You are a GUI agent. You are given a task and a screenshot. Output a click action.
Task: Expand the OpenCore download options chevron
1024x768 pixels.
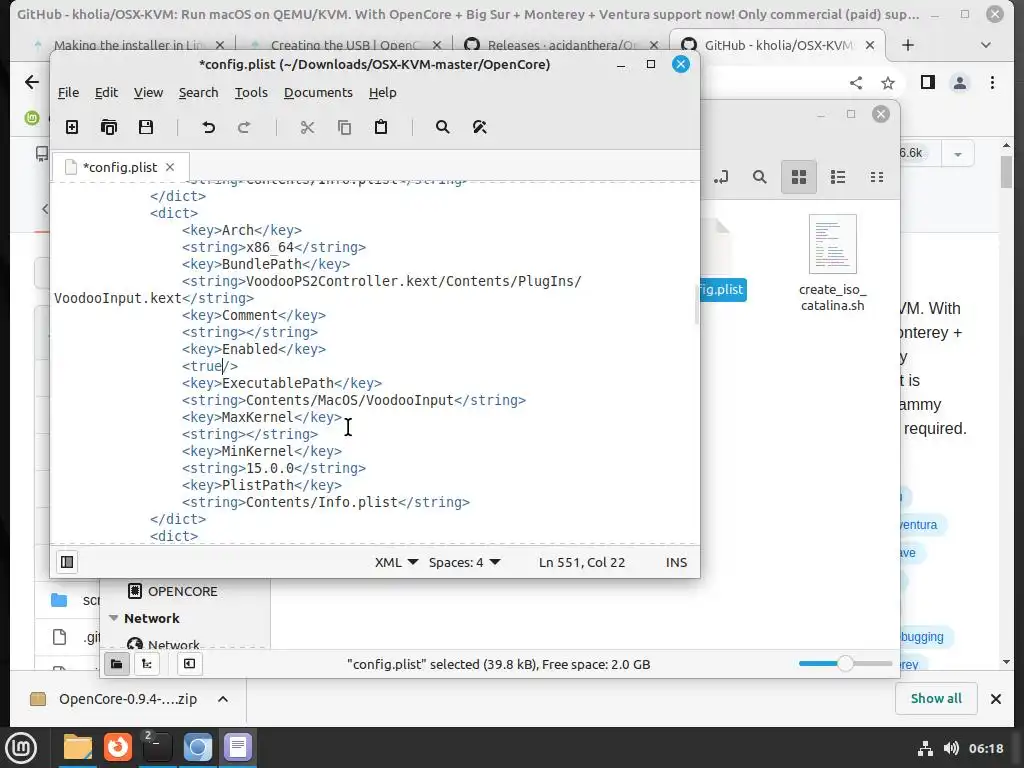[x=223, y=699]
